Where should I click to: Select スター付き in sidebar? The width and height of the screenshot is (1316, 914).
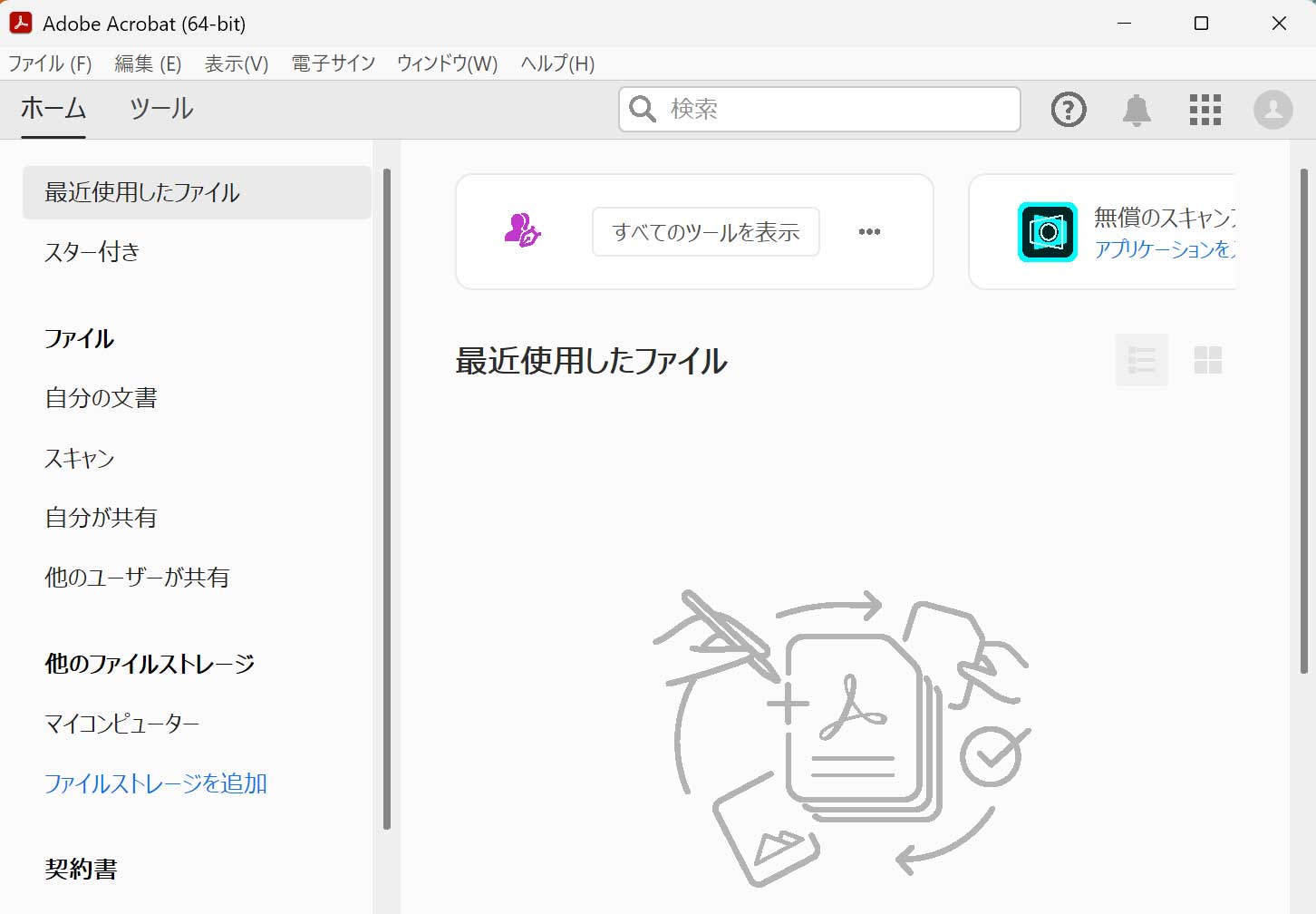point(92,252)
